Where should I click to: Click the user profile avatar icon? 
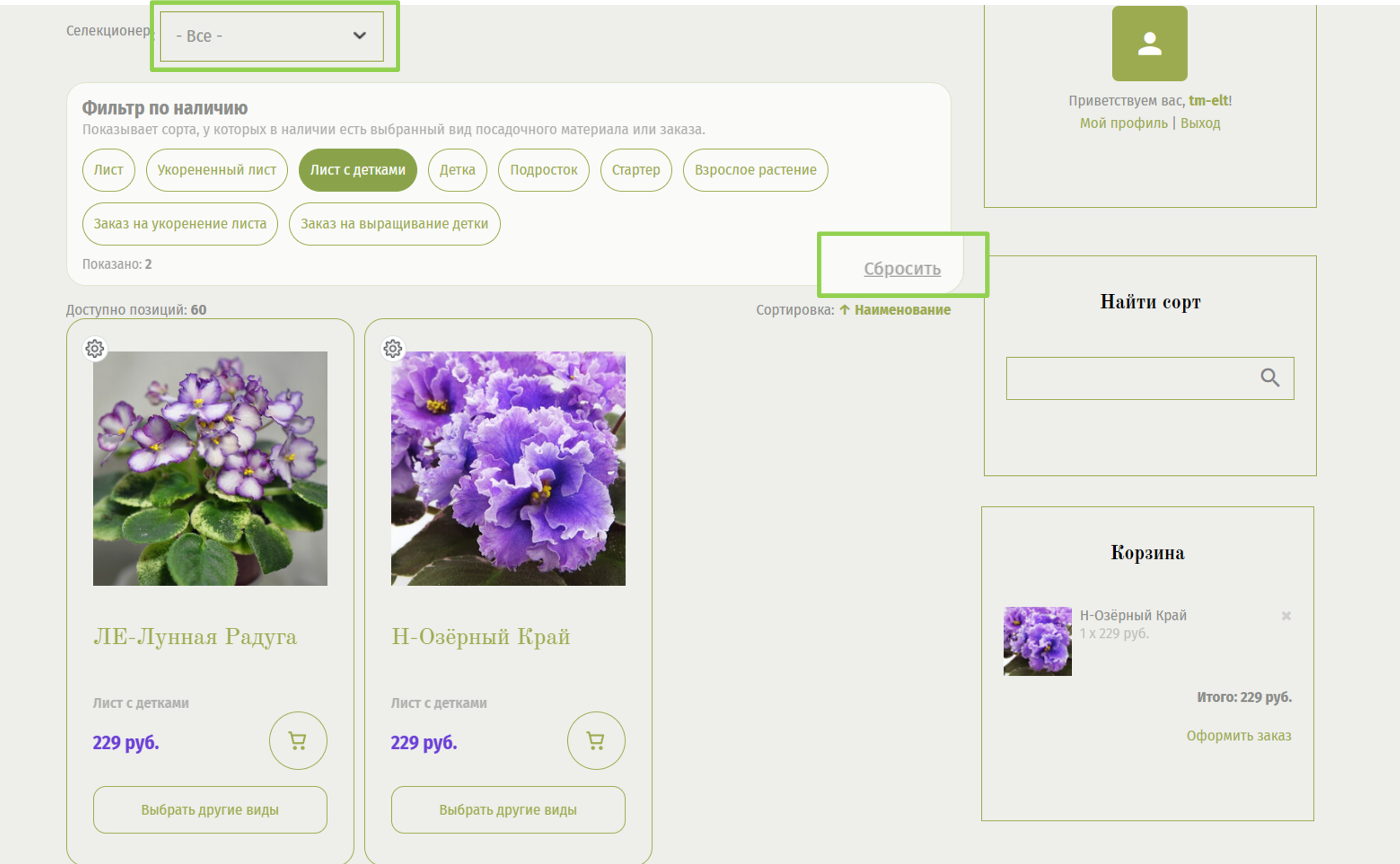[1149, 44]
